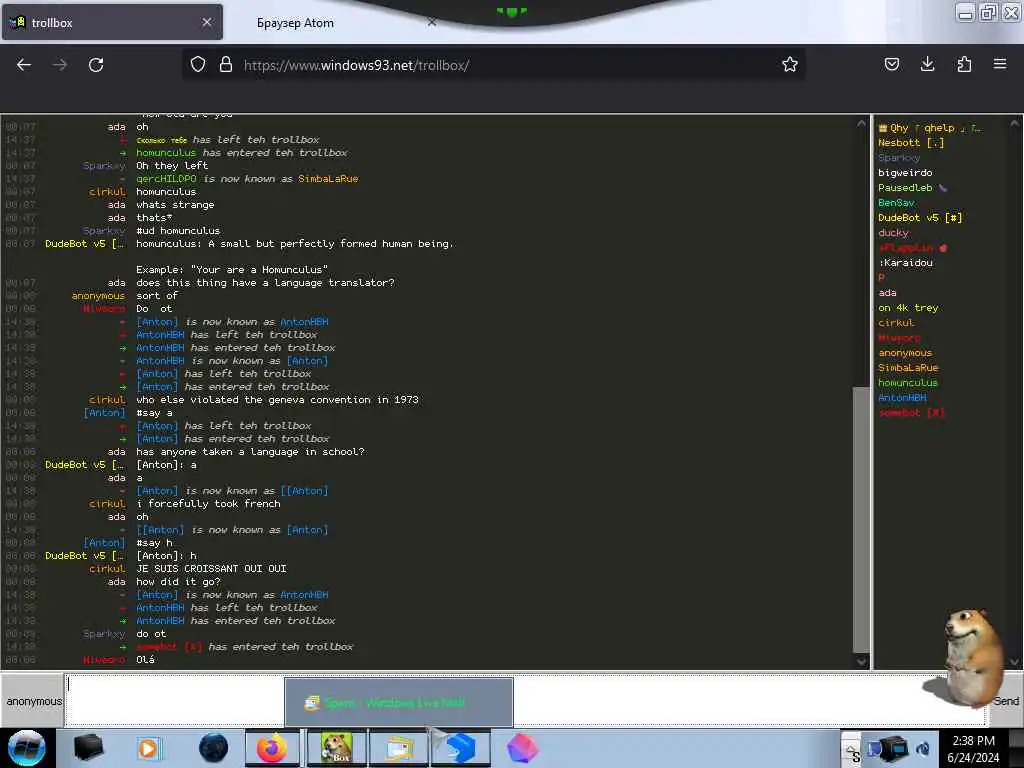Click does this thing have a language translator message

265,283
